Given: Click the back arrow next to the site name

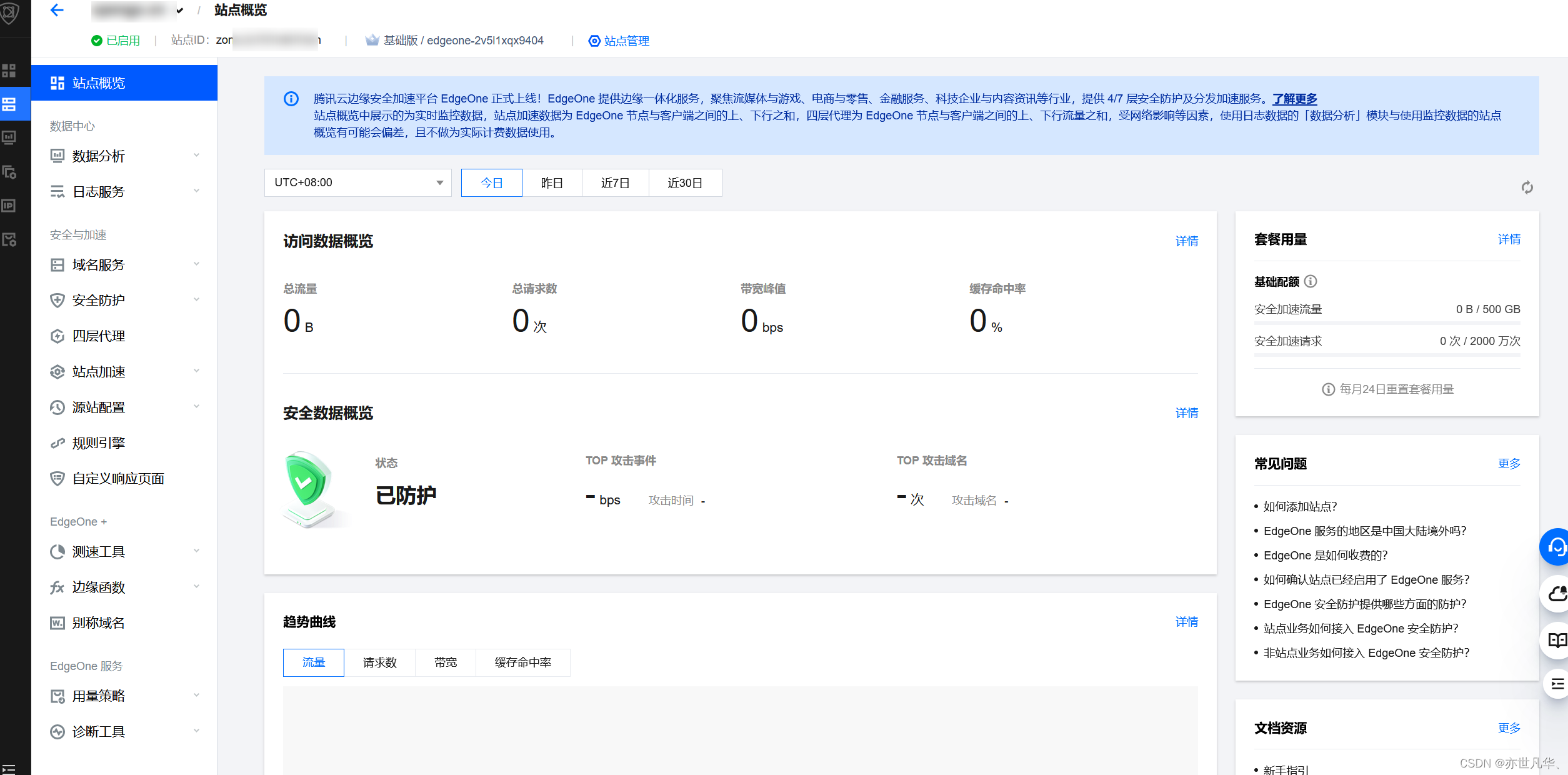Looking at the screenshot, I should click(57, 10).
